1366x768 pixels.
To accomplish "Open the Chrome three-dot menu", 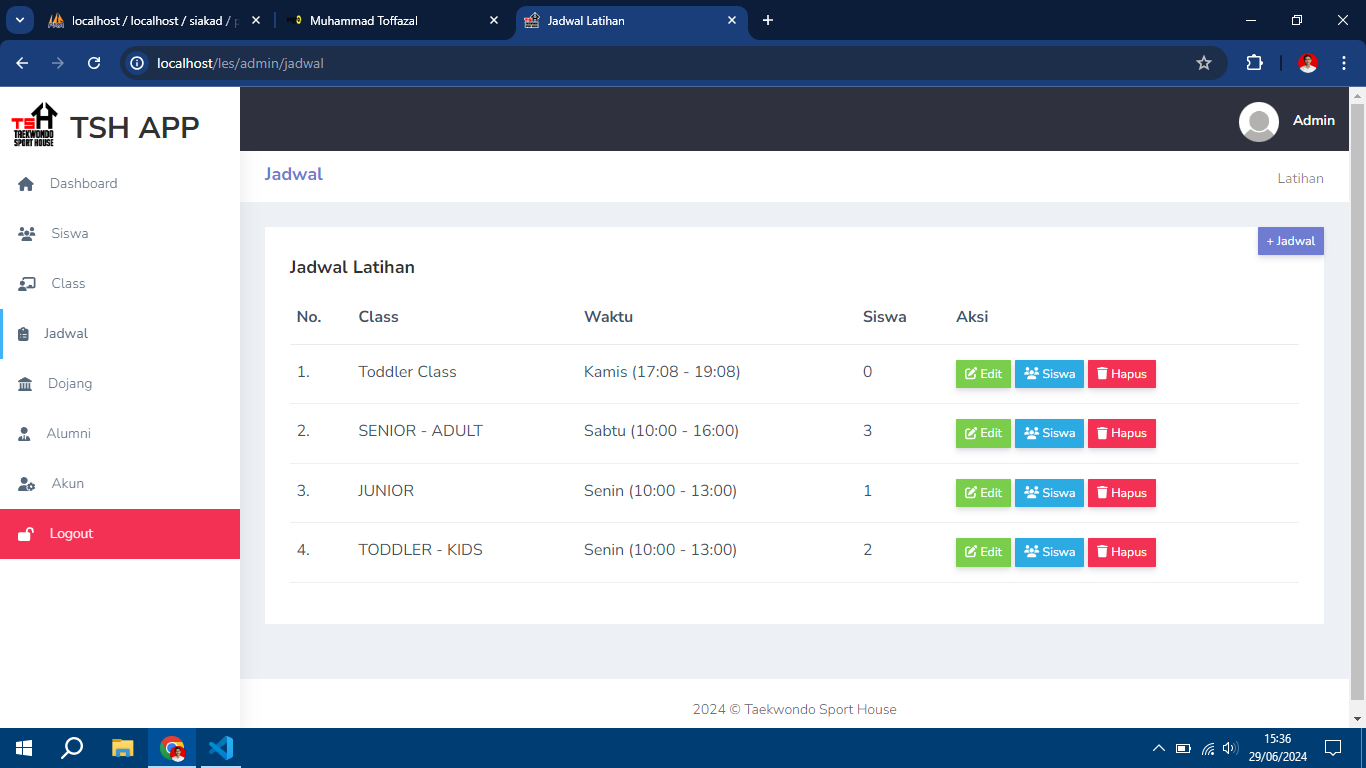I will (x=1344, y=63).
